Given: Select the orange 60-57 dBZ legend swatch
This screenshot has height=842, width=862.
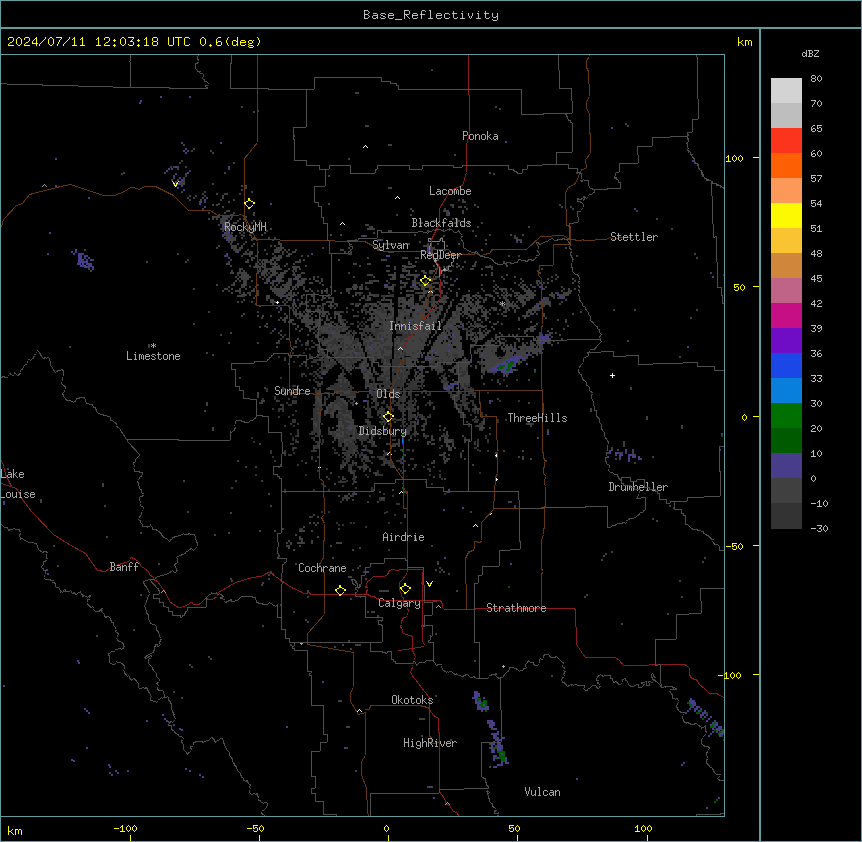Looking at the screenshot, I should pos(786,165).
